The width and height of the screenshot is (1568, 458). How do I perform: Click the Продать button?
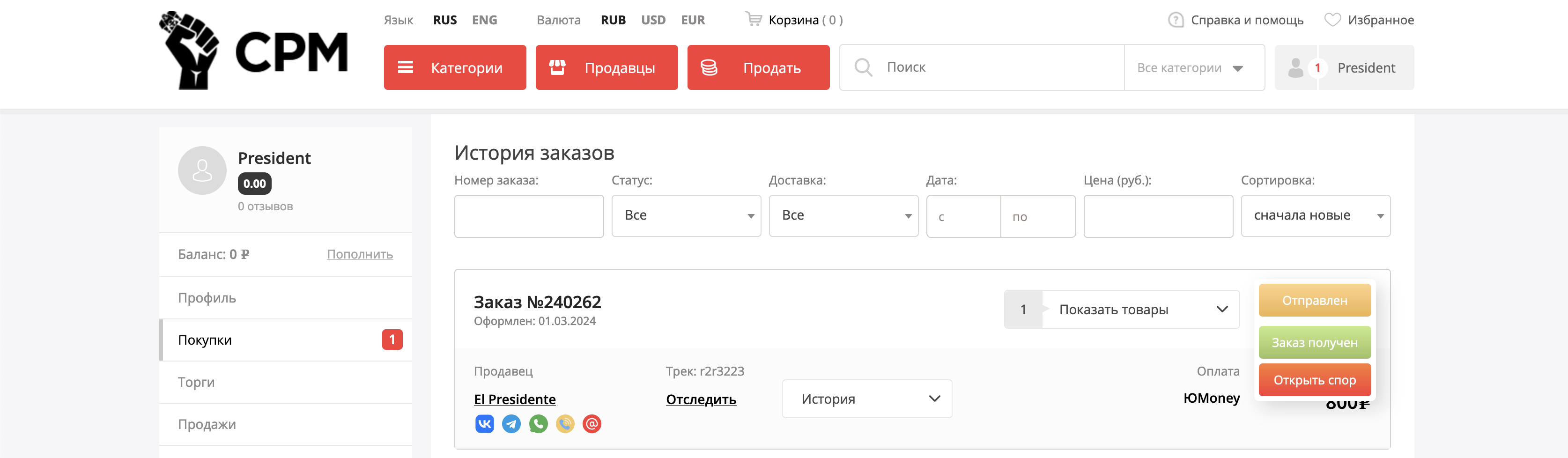(x=758, y=67)
